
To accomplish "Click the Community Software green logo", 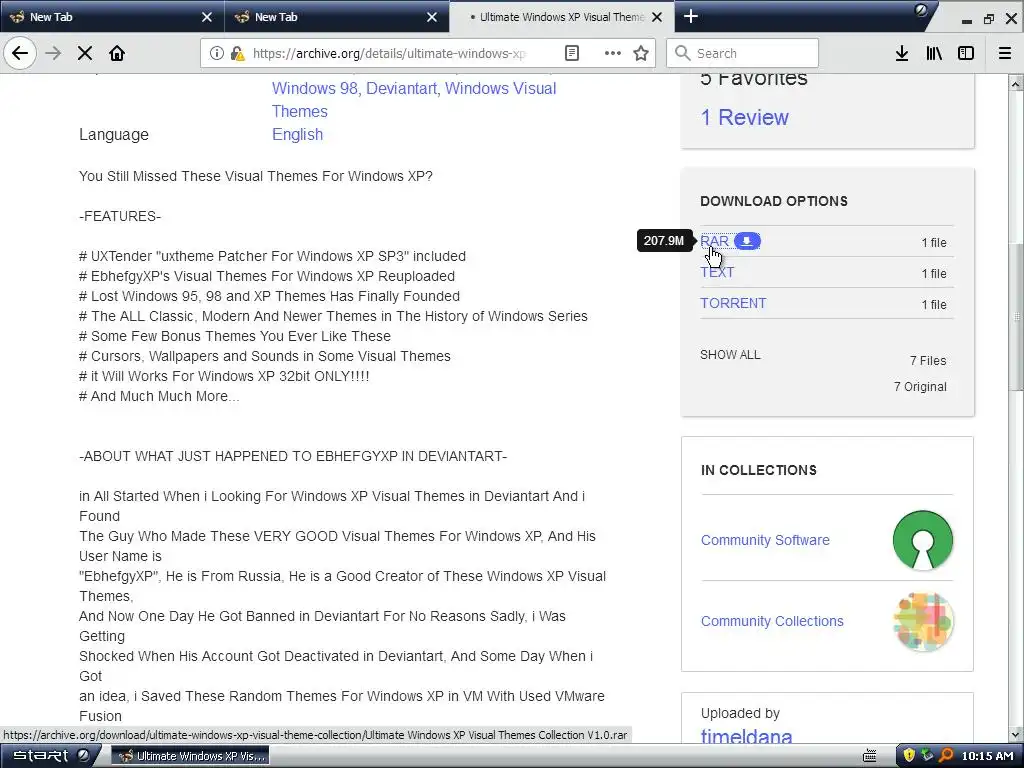I will (922, 540).
